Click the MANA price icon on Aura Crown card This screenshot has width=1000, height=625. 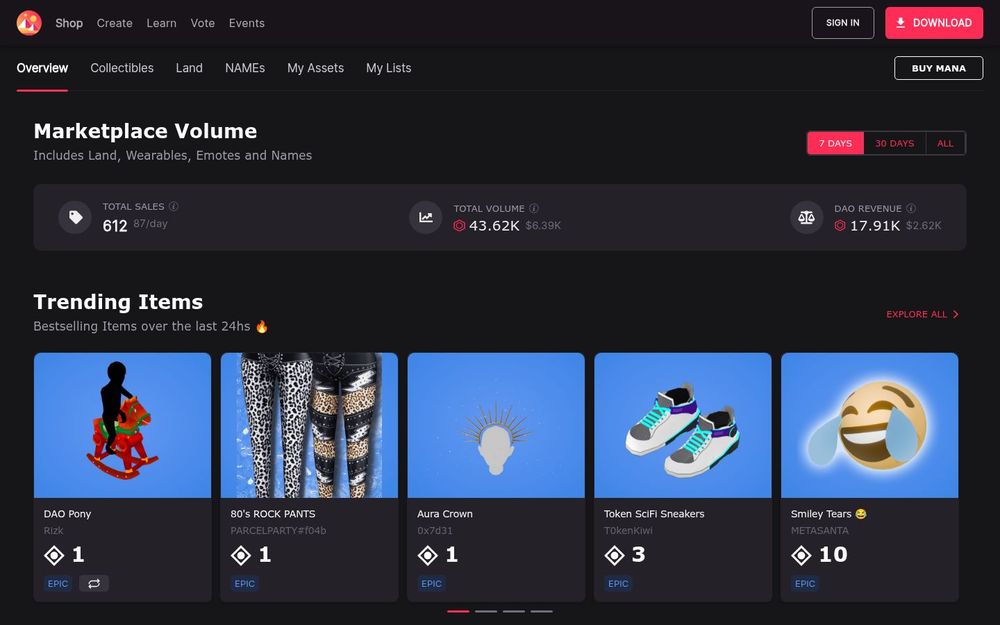click(428, 555)
